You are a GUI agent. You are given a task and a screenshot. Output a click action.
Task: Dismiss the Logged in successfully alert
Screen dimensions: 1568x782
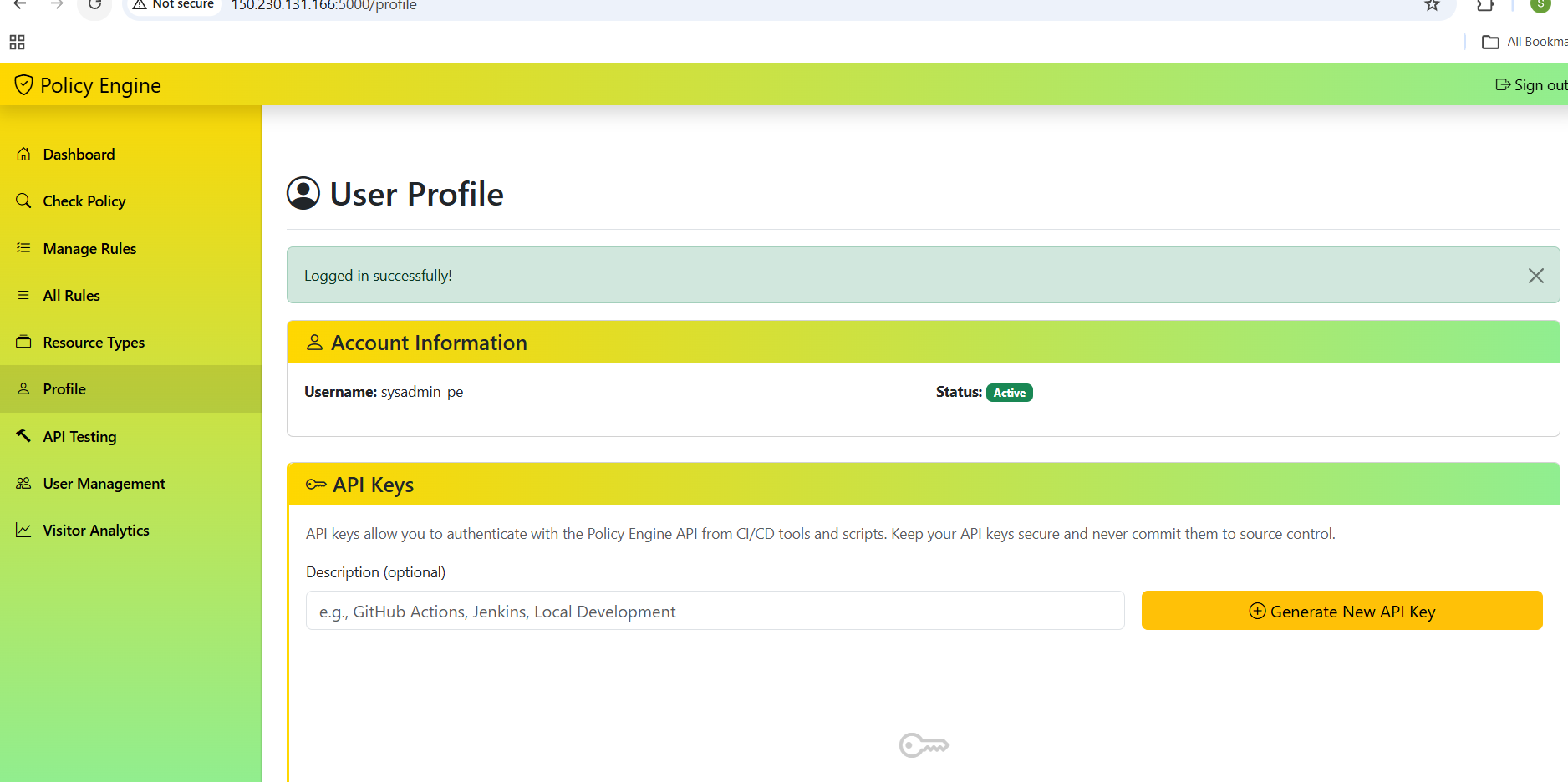1536,275
